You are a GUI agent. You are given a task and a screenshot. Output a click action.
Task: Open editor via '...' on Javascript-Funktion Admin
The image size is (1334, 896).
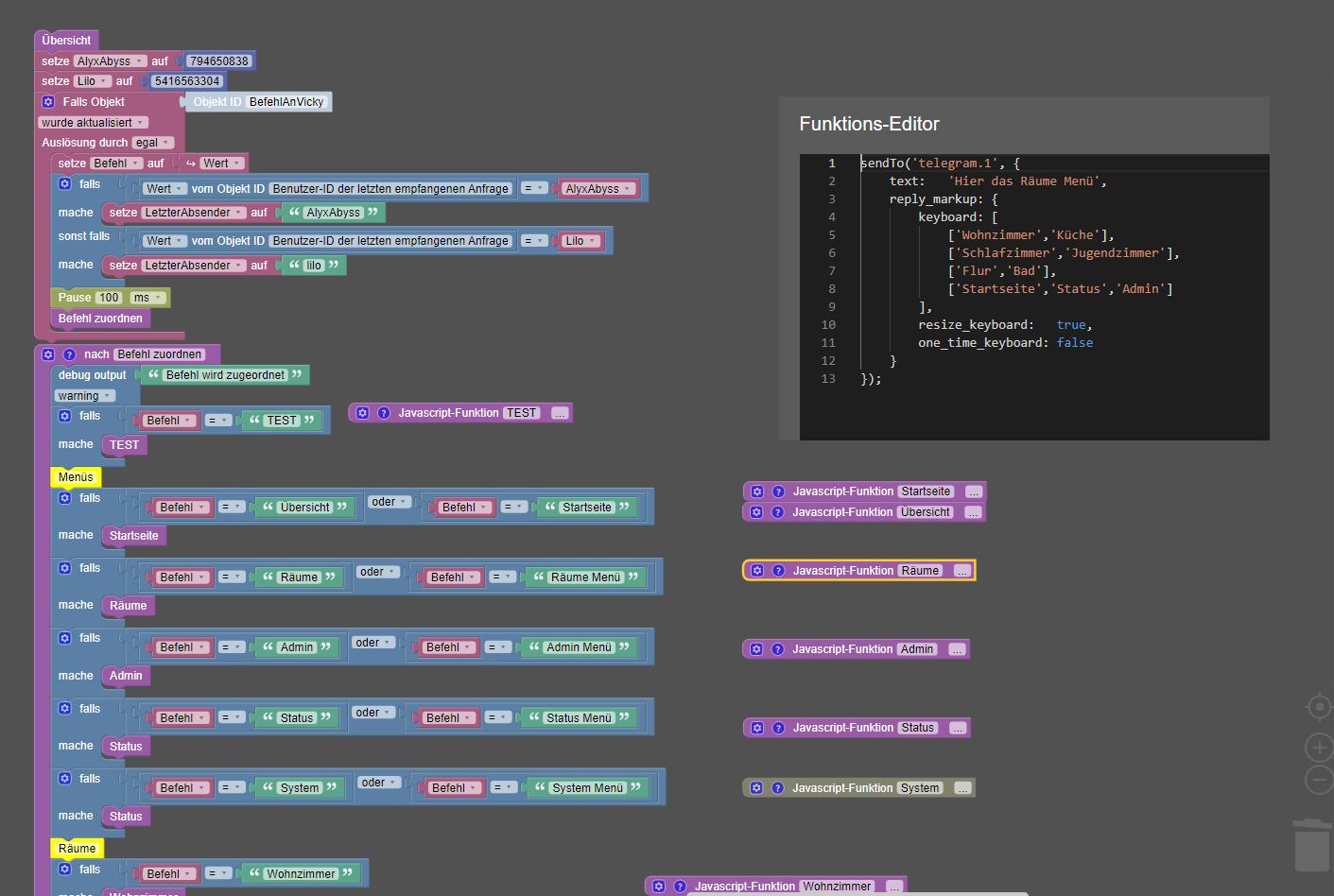click(x=957, y=649)
